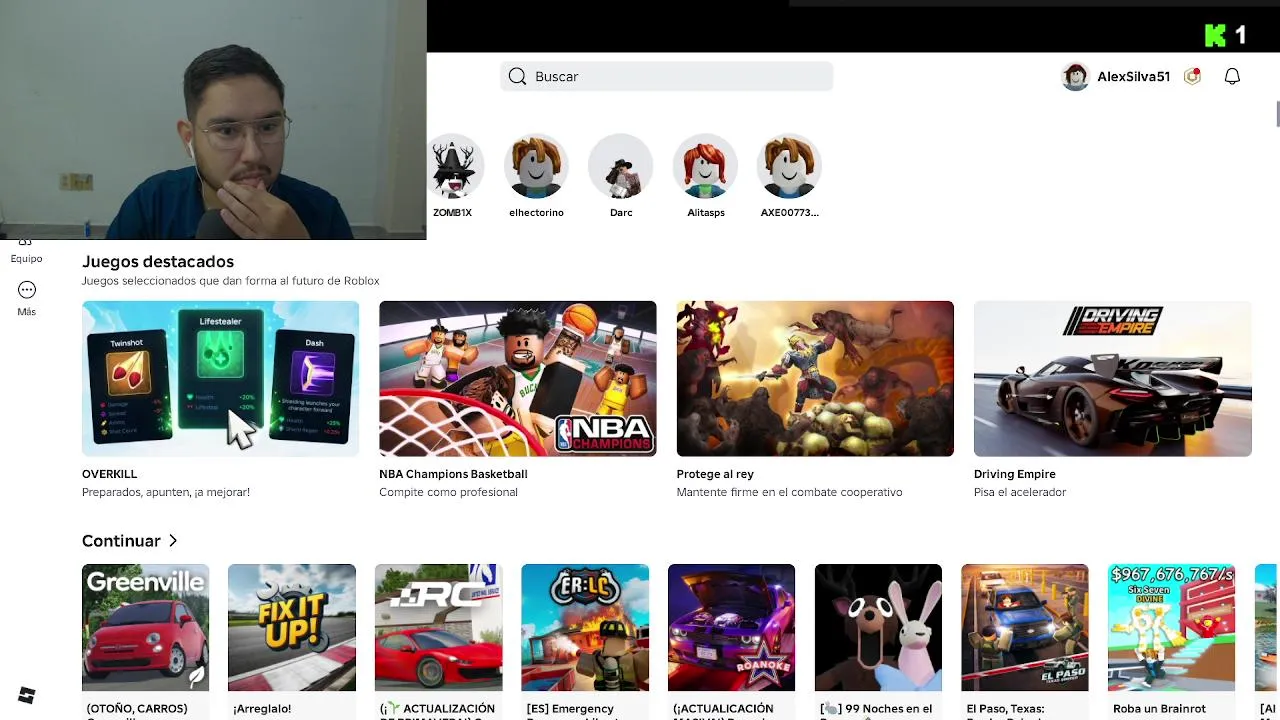Viewport: 1280px width, 720px height.
Task: Open the Más sidebar menu icon
Action: click(x=27, y=290)
